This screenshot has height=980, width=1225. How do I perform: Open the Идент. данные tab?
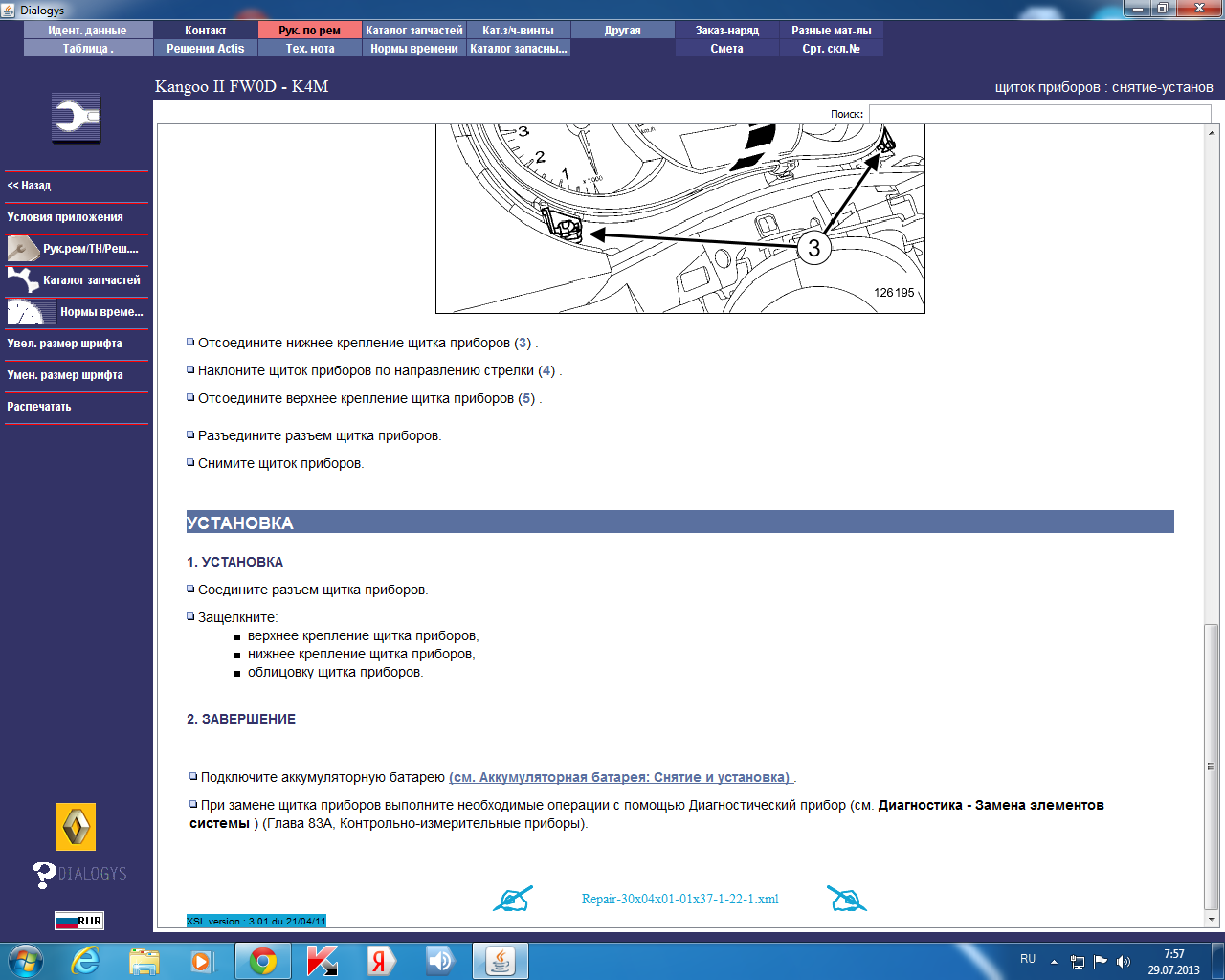88,31
